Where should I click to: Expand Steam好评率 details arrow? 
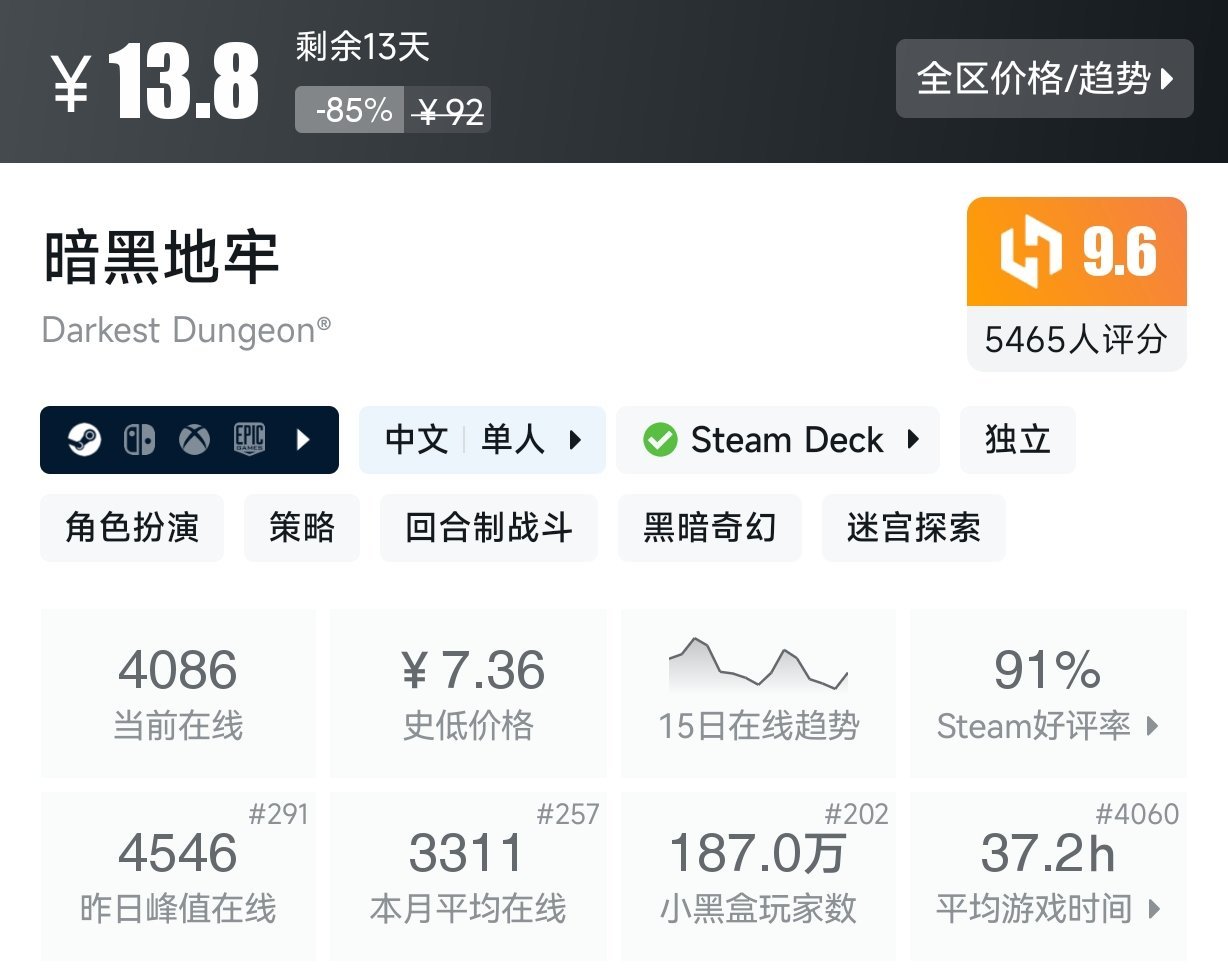[x=1152, y=727]
